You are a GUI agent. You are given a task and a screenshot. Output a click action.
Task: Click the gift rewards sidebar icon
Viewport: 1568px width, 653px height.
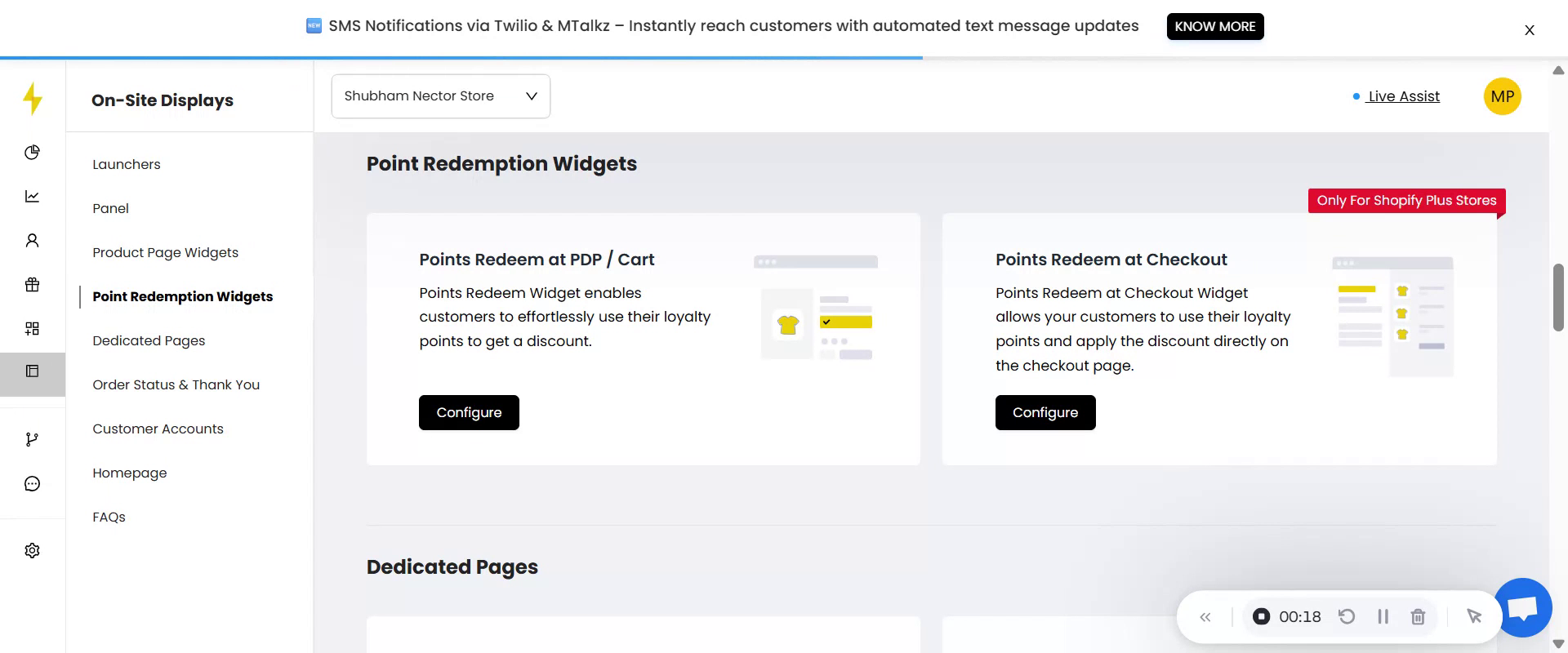pos(32,285)
